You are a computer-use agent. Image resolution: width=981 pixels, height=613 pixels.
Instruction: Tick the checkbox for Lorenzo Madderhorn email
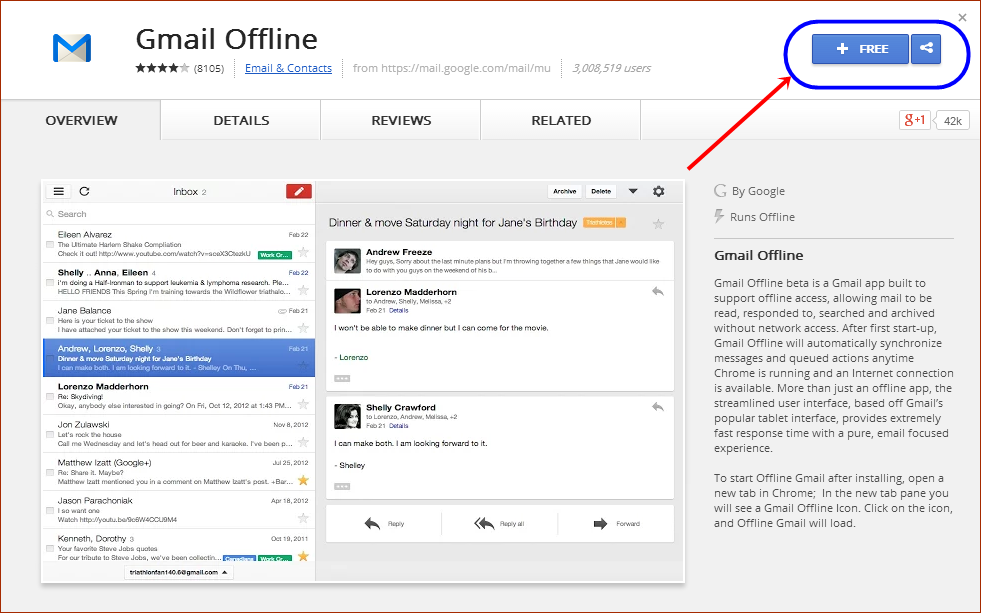[50, 396]
